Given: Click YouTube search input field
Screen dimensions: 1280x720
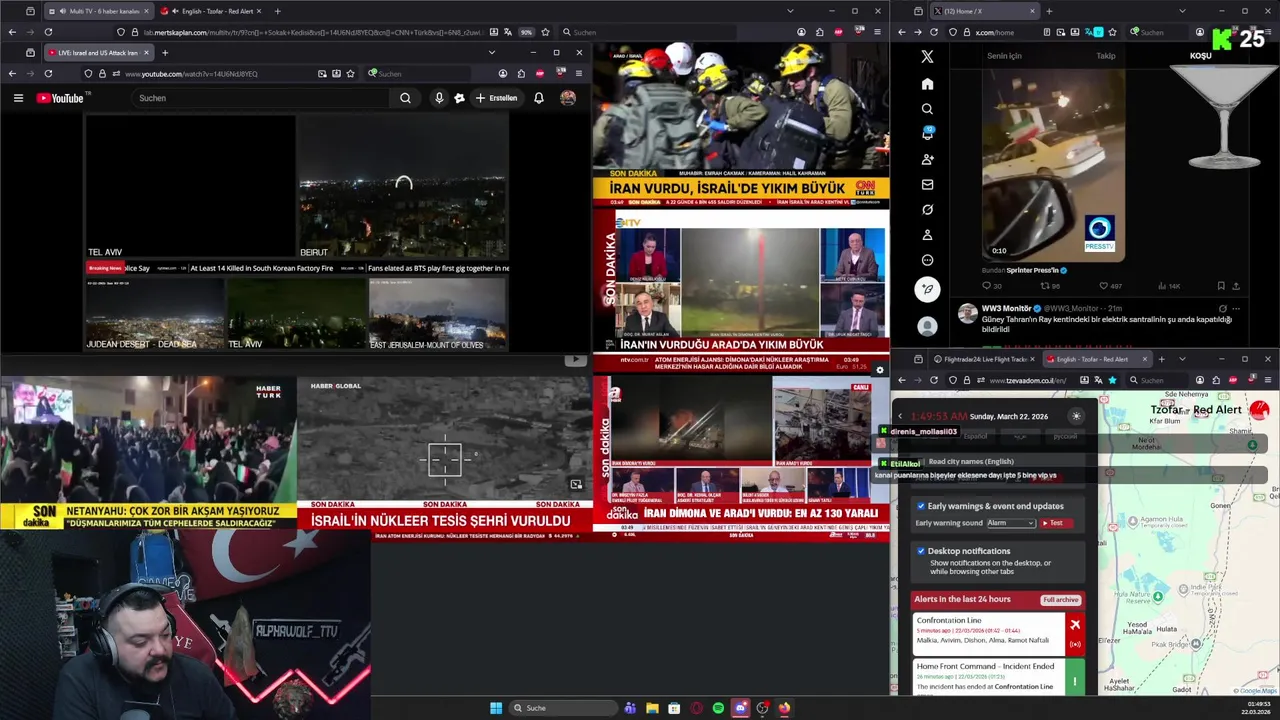Looking at the screenshot, I should 258,98.
